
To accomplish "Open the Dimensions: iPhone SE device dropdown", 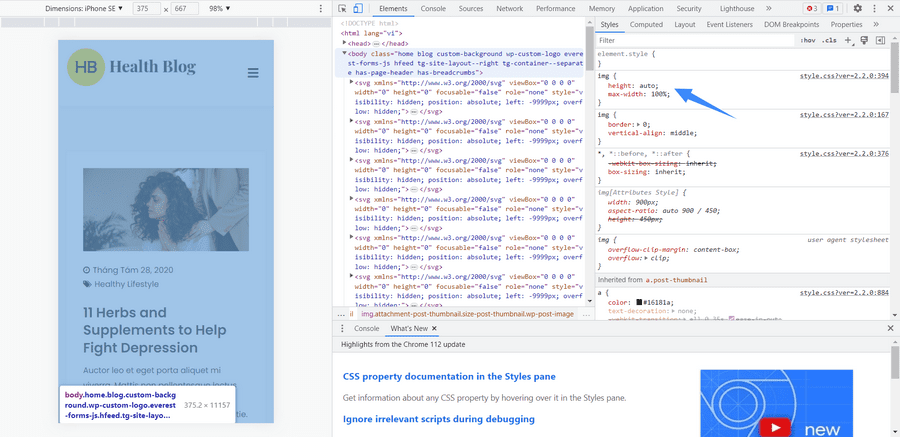I will pyautogui.click(x=84, y=9).
